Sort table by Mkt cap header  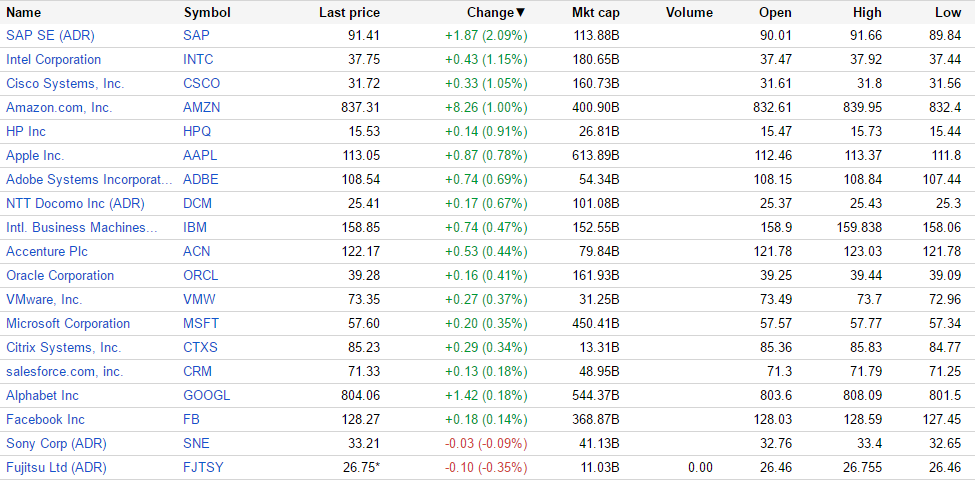595,12
